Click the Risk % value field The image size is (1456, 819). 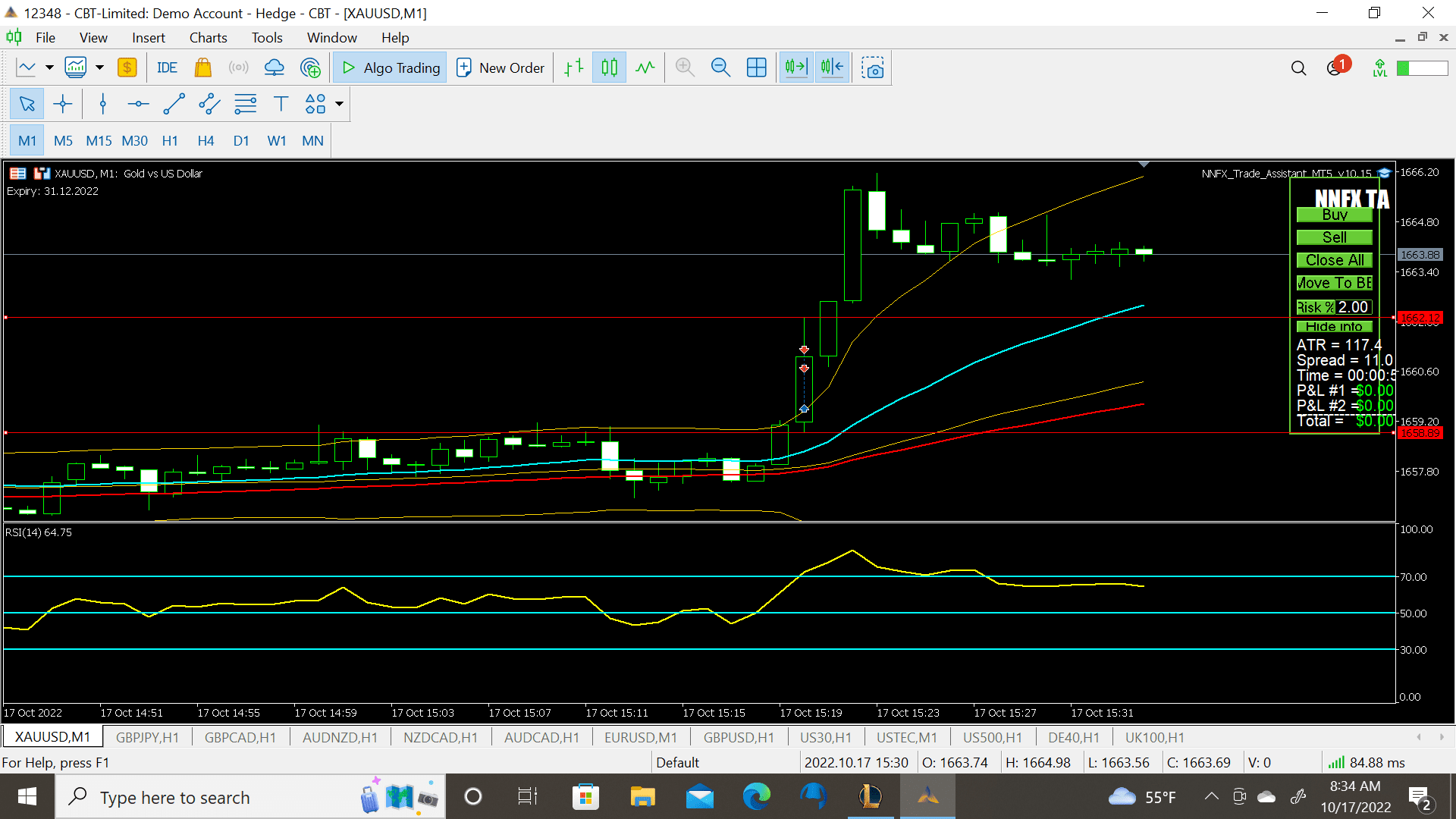click(1353, 307)
